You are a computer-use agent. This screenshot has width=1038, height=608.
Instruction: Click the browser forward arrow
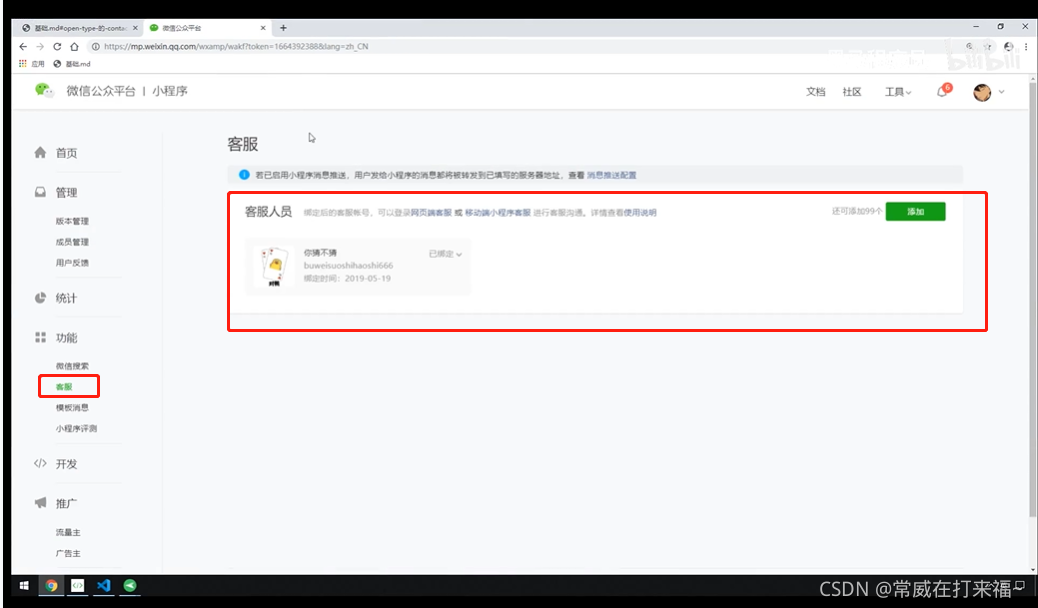40,46
